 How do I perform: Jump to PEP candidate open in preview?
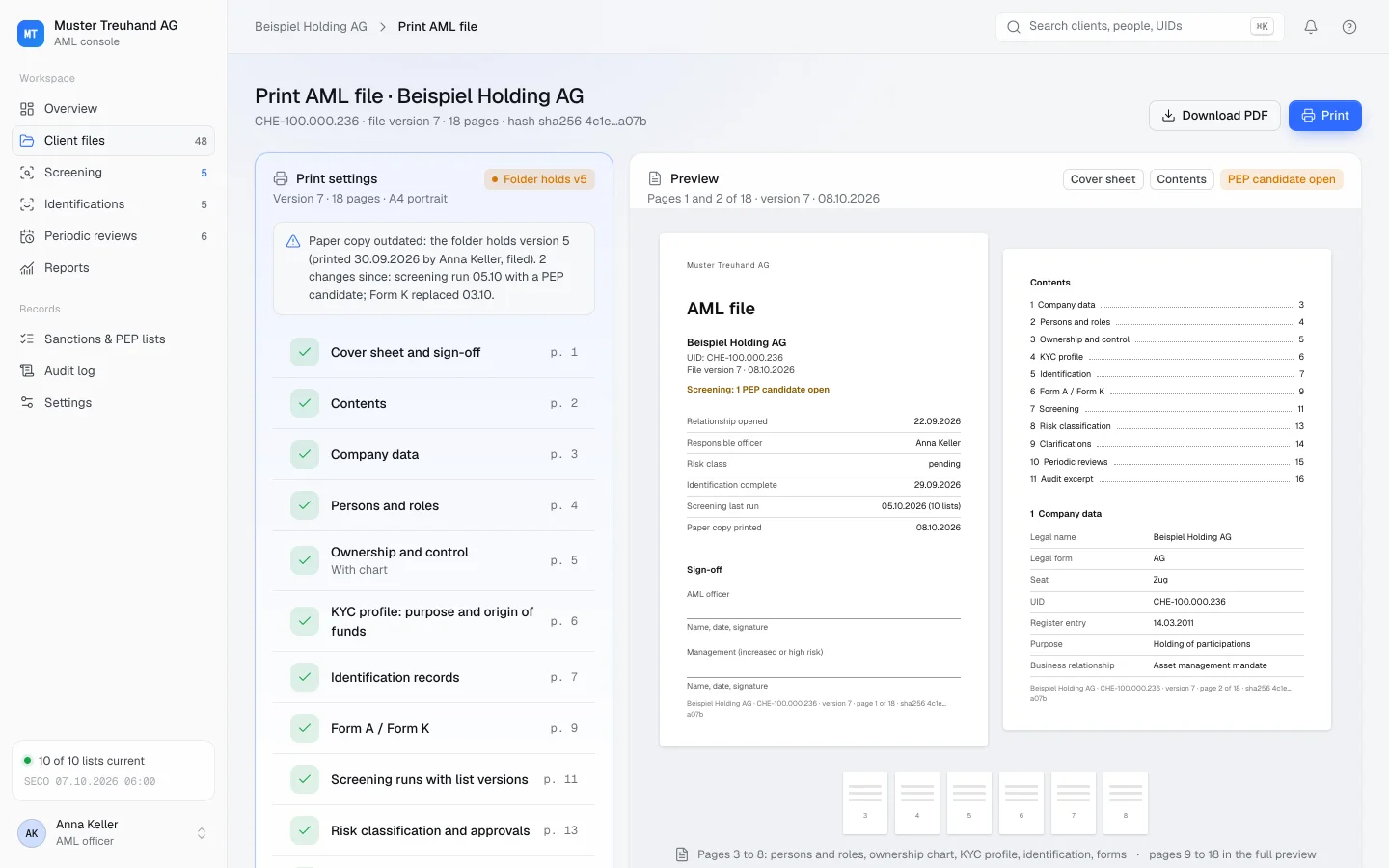[1281, 179]
